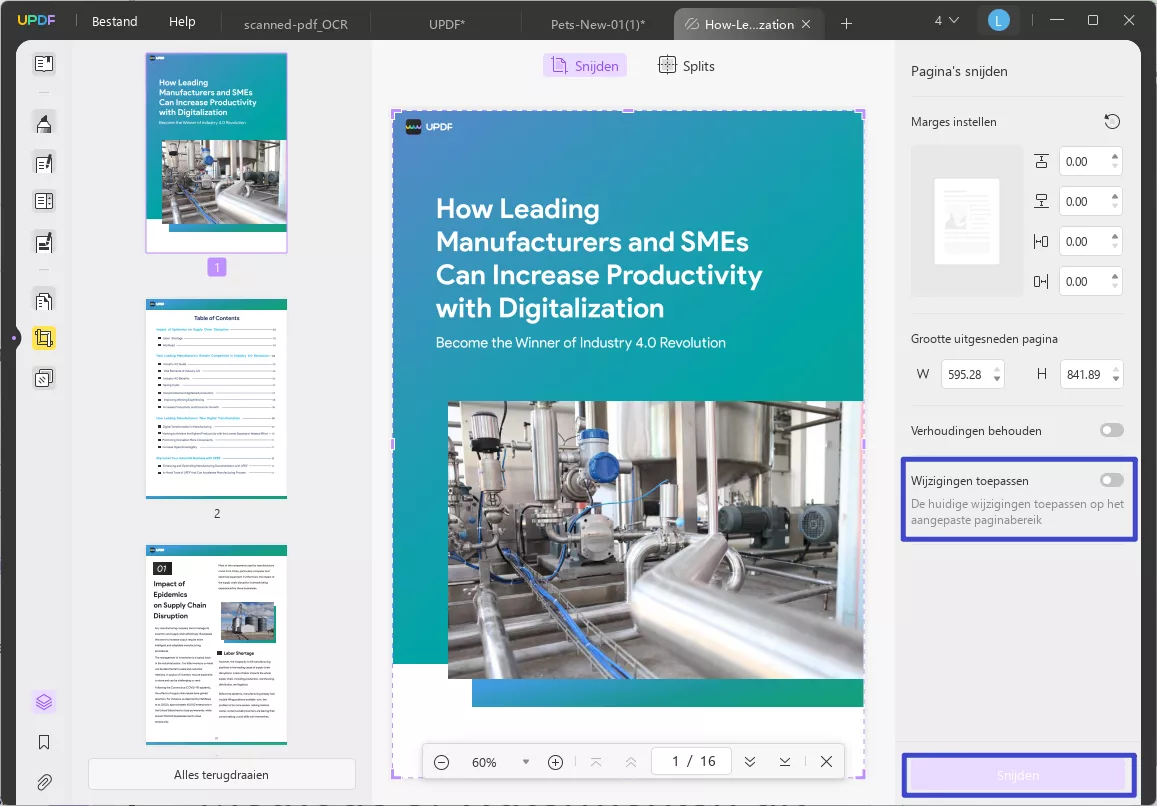Reset margins with the circular arrow icon
The height and width of the screenshot is (806, 1157).
1112,122
